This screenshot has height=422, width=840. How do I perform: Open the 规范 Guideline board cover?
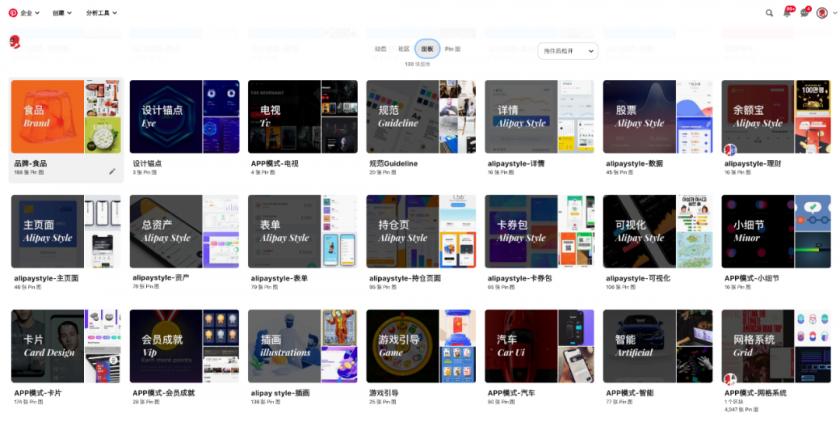pos(421,117)
